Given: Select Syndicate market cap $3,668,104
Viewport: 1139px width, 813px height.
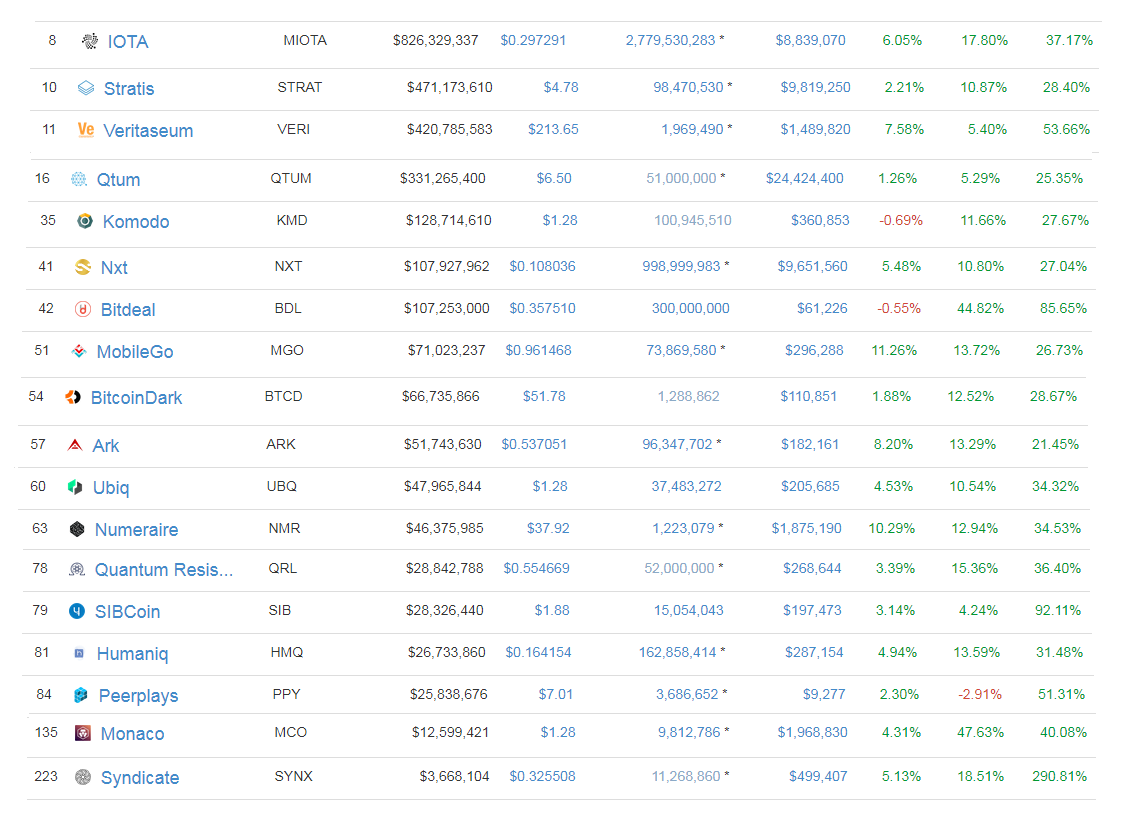Looking at the screenshot, I should [455, 777].
